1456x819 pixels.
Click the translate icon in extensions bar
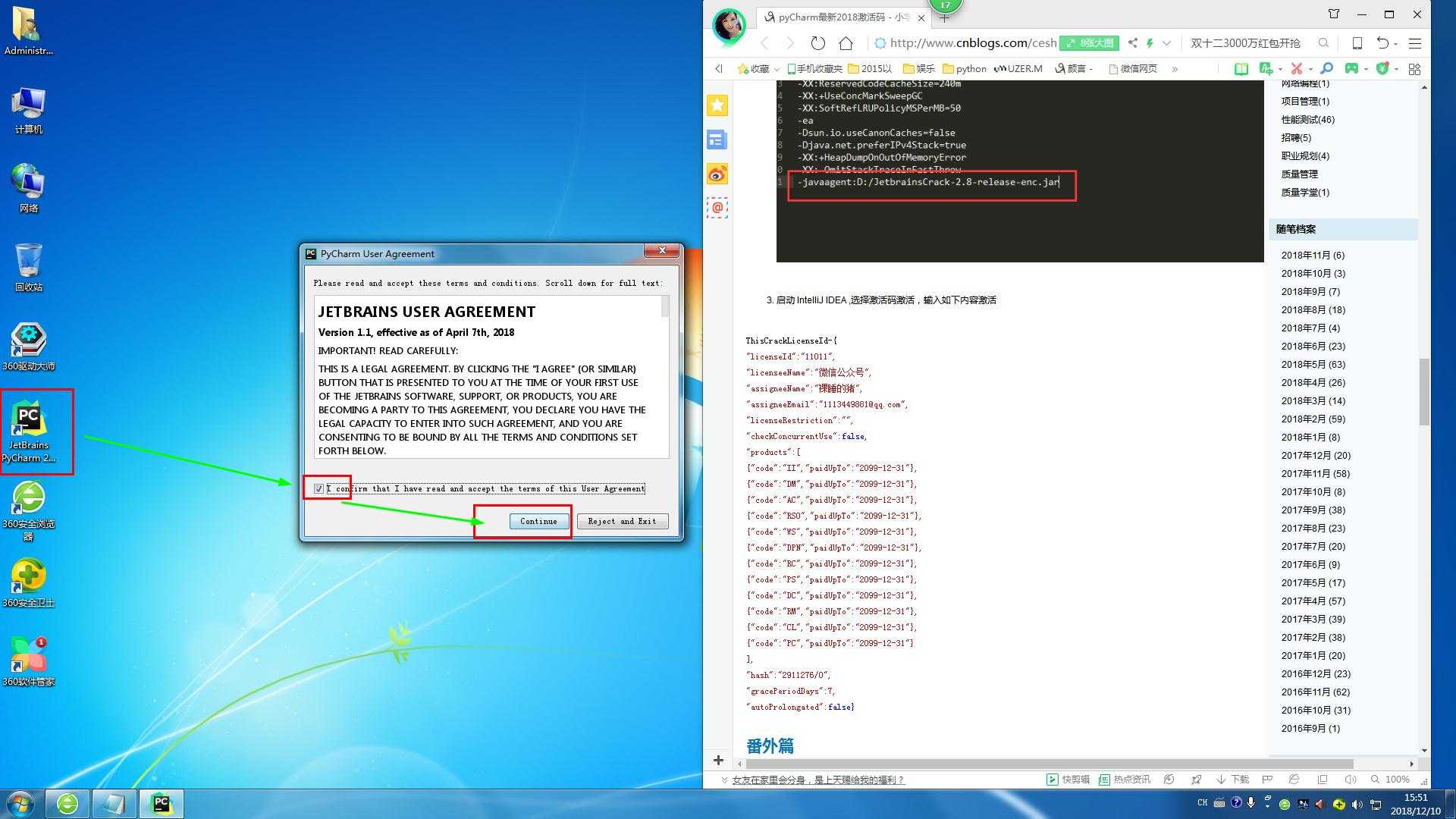click(x=1266, y=68)
